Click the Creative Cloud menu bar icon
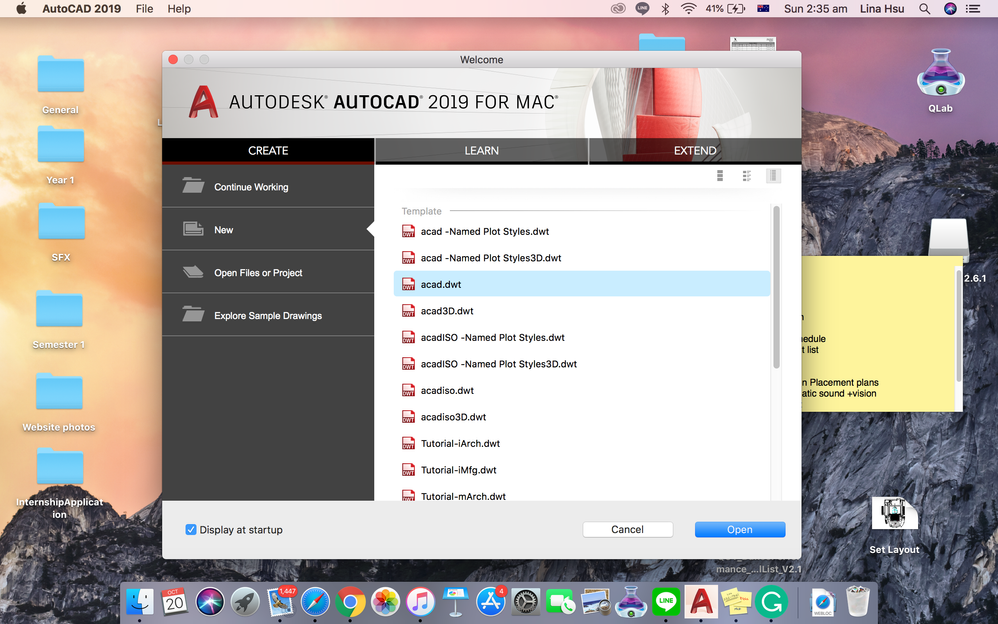Image resolution: width=998 pixels, height=624 pixels. tap(618, 9)
